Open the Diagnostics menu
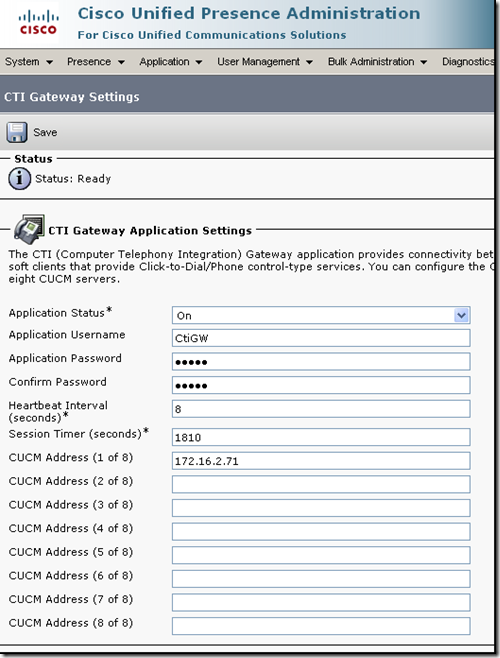 click(468, 62)
